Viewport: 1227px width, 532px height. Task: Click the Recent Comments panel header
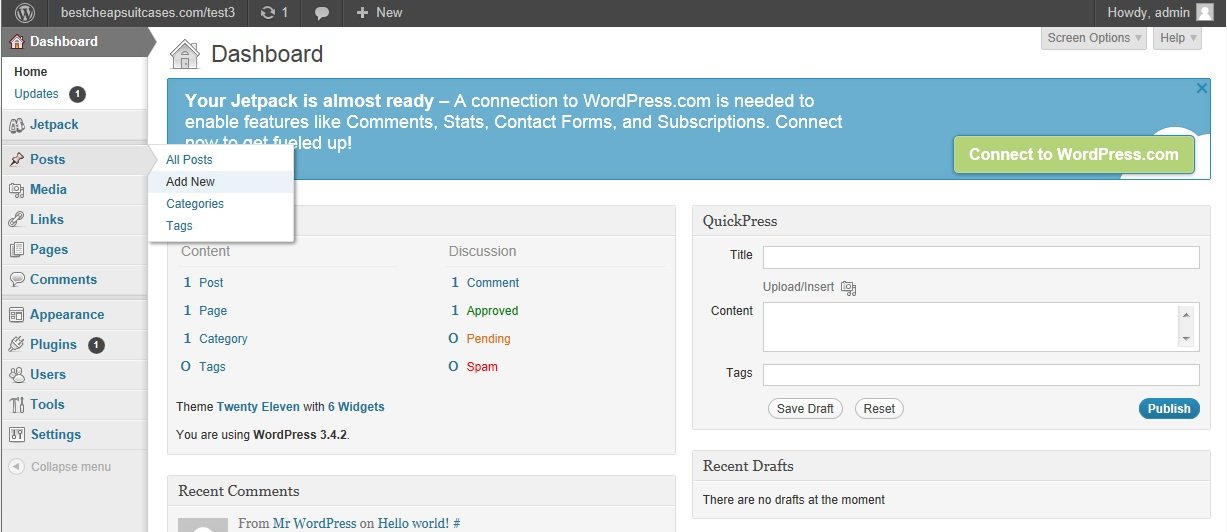(422, 491)
